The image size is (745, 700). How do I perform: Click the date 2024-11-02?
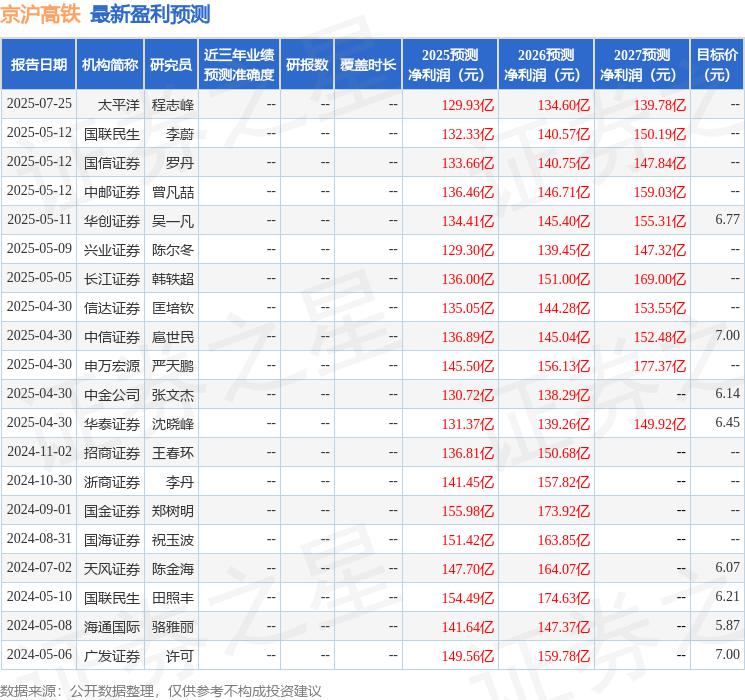click(39, 452)
